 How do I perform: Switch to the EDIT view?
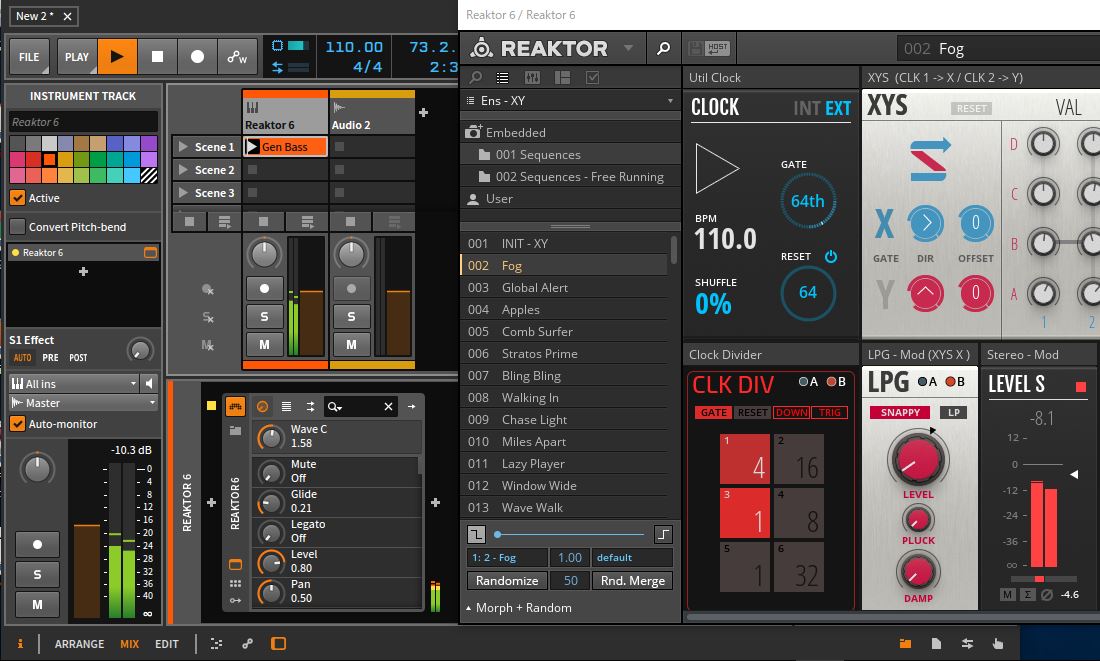tap(166, 643)
